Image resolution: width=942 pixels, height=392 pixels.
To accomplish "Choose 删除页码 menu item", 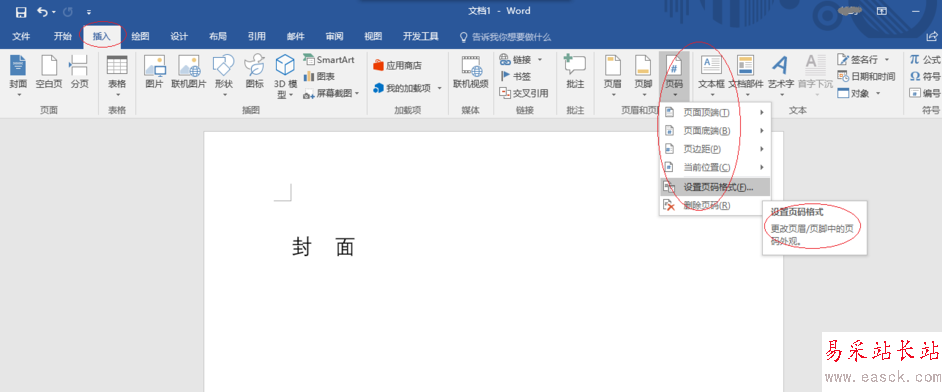I will [714, 205].
